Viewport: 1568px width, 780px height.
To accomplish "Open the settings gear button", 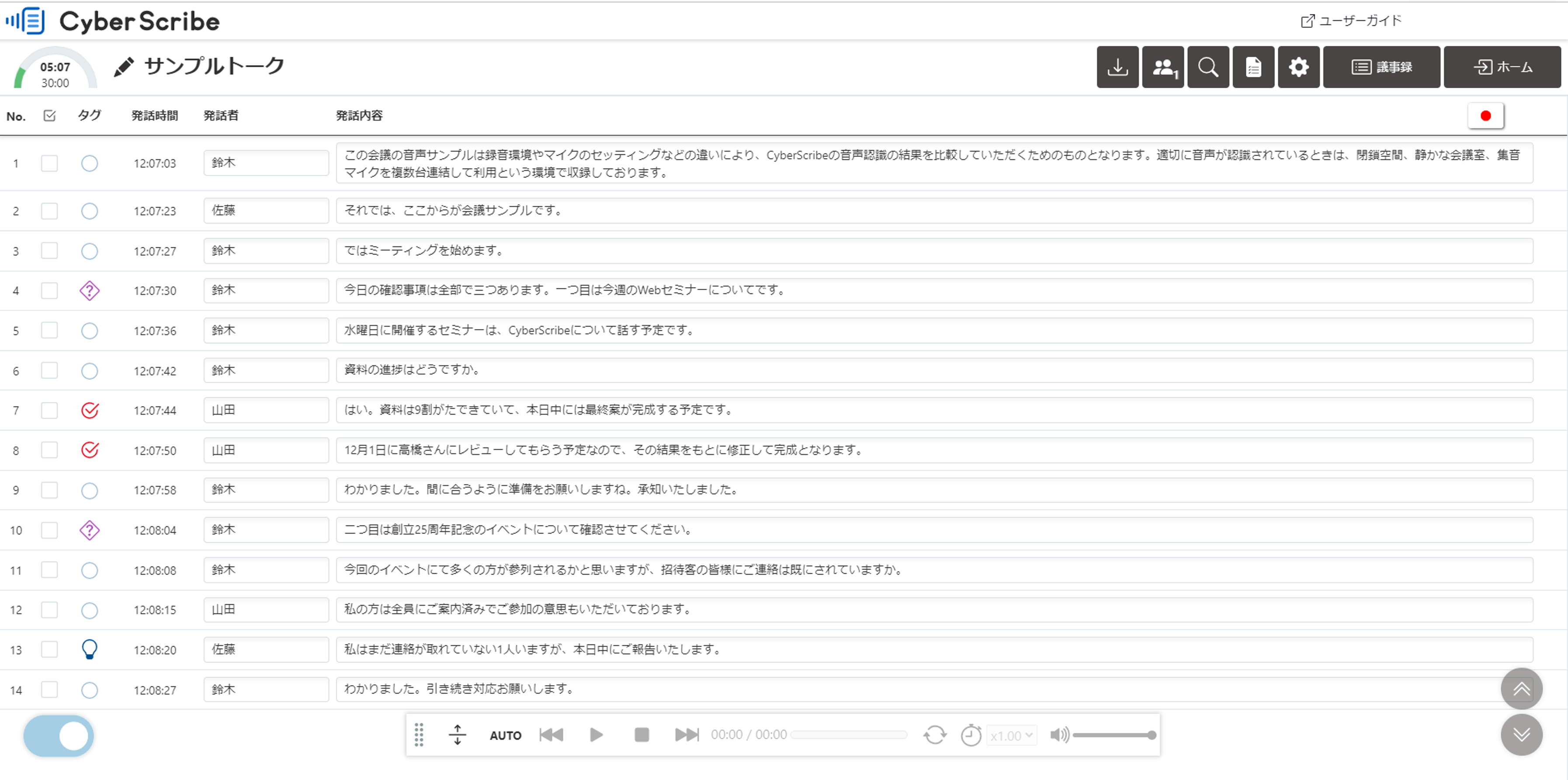I will (x=1298, y=67).
